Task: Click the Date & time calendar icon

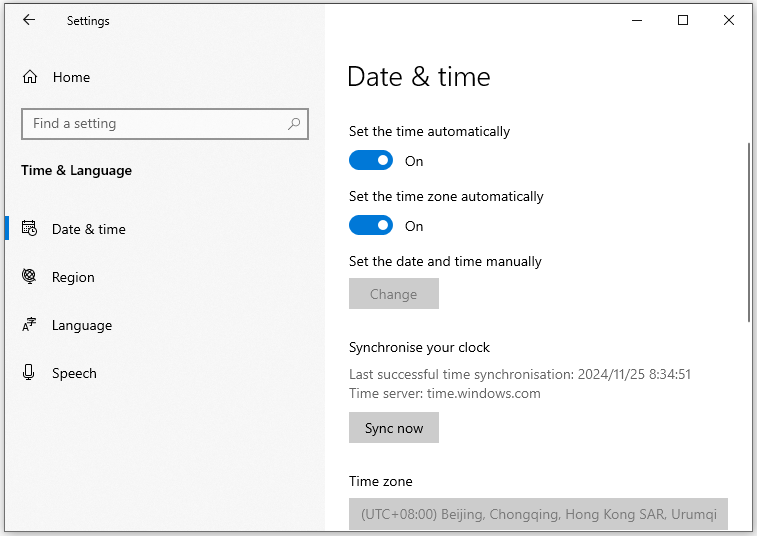Action: (x=29, y=228)
